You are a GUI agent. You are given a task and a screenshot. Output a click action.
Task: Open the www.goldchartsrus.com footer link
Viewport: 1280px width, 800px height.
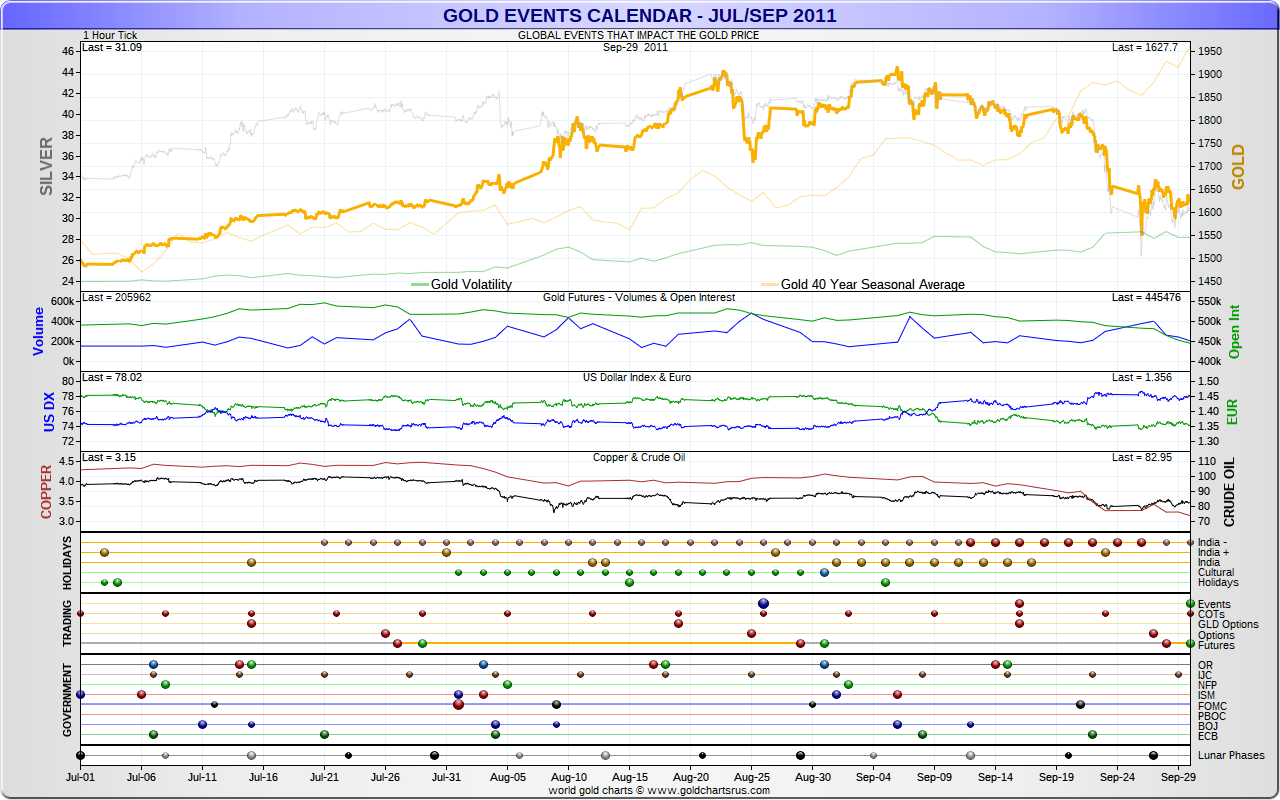tap(708, 790)
